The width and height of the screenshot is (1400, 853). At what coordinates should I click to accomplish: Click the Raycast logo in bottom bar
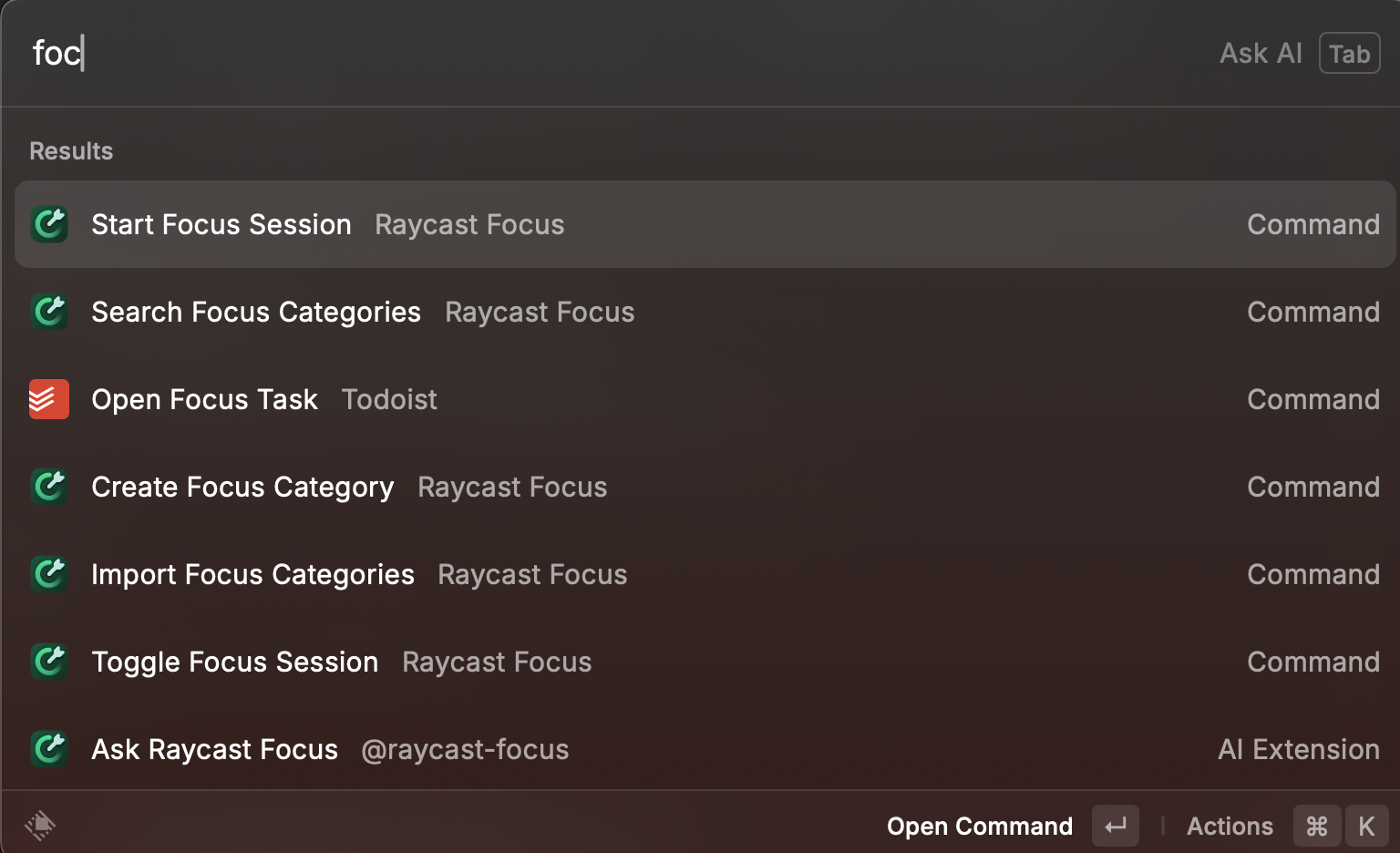(40, 826)
